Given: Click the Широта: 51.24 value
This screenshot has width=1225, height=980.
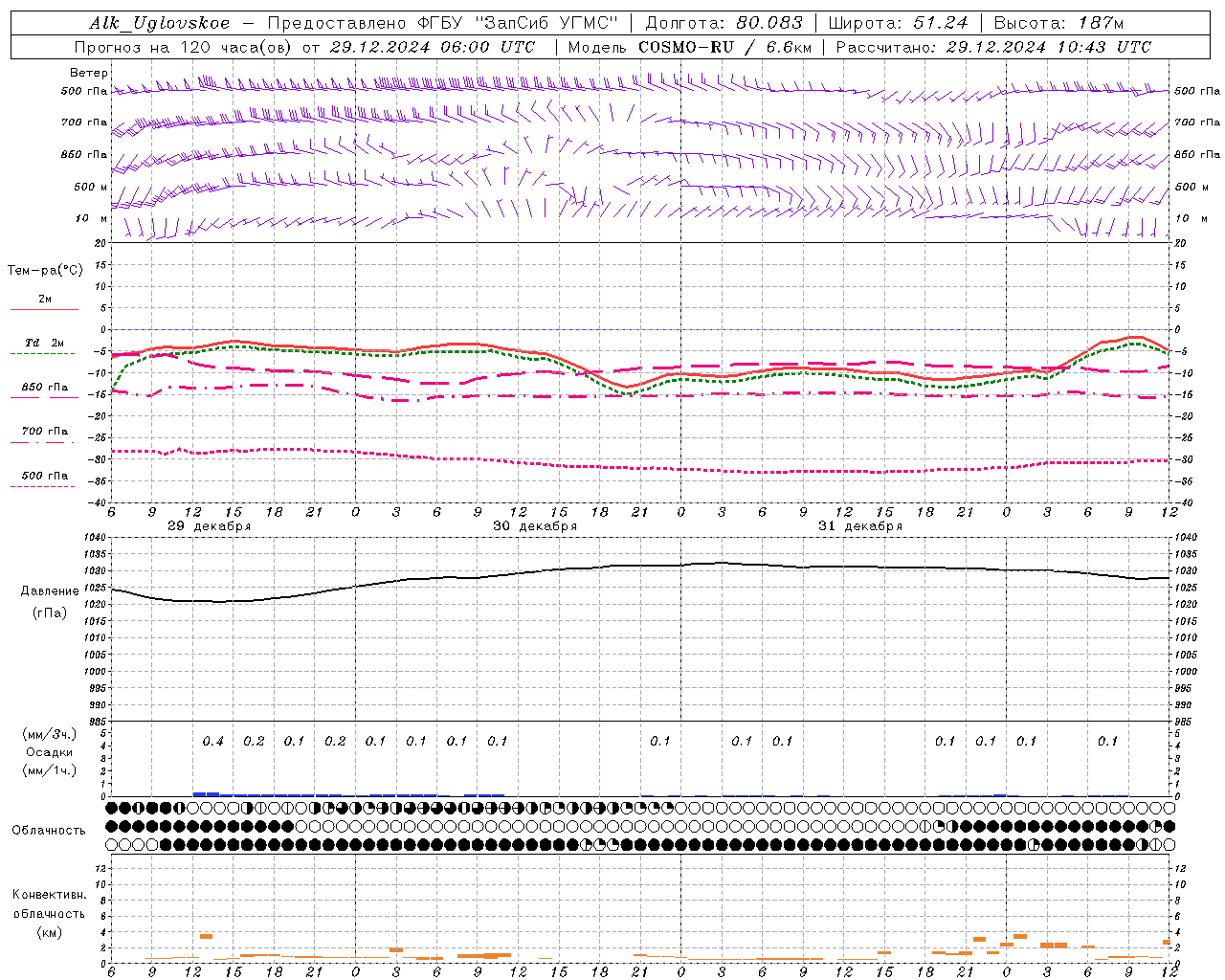Looking at the screenshot, I should click(898, 23).
